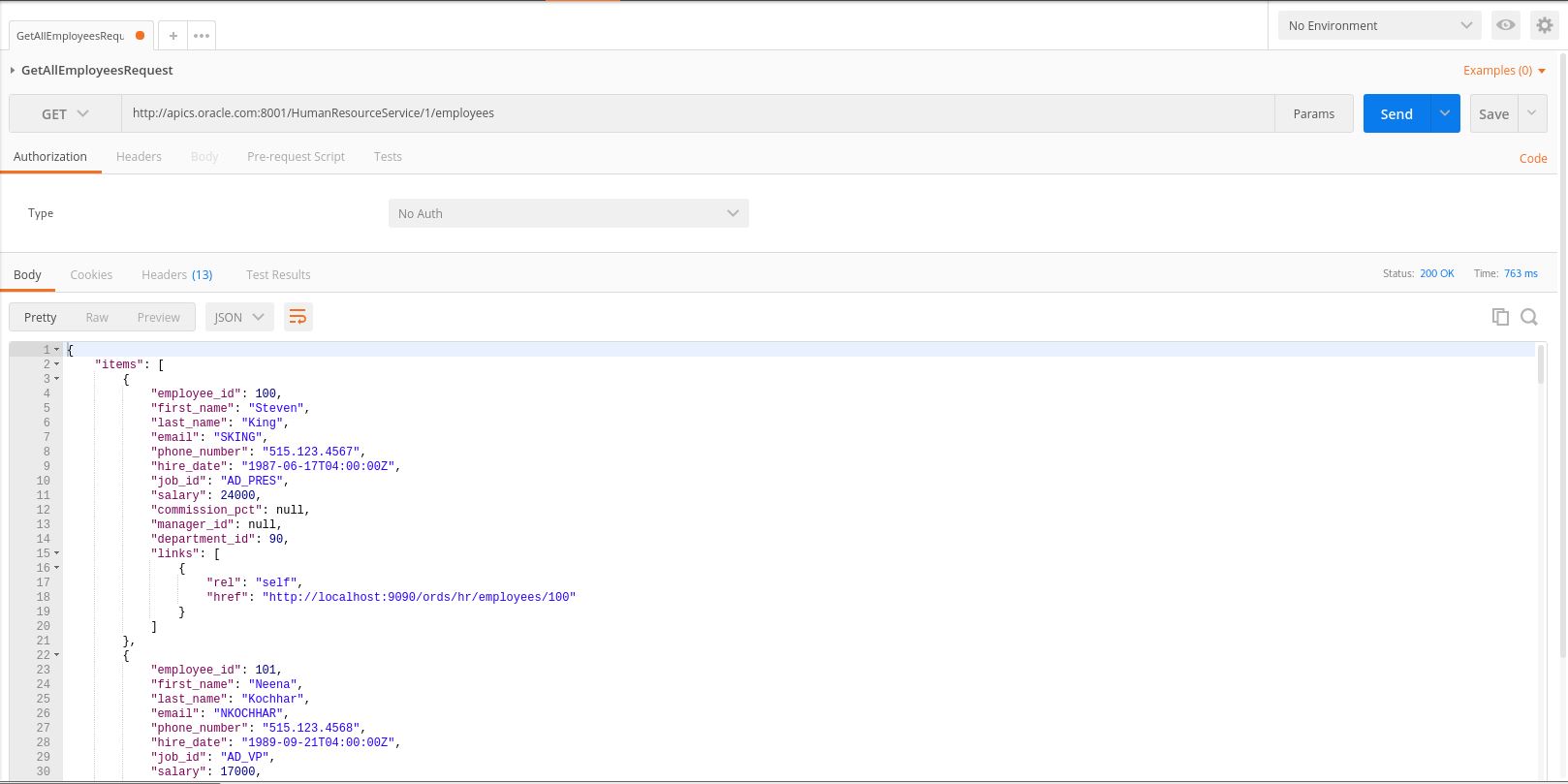Open response search with magnifier icon
Image resolution: width=1568 pixels, height=784 pixels.
click(1529, 317)
